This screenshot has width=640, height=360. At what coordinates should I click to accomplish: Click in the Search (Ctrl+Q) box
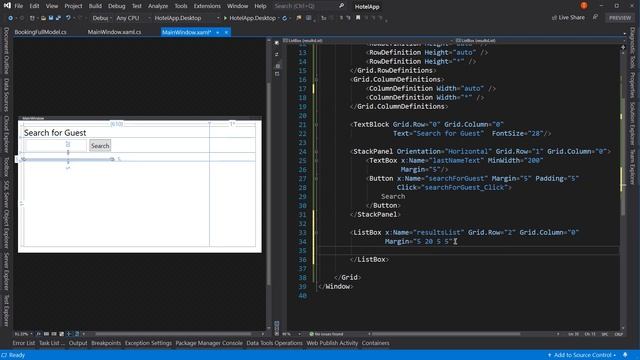(309, 6)
